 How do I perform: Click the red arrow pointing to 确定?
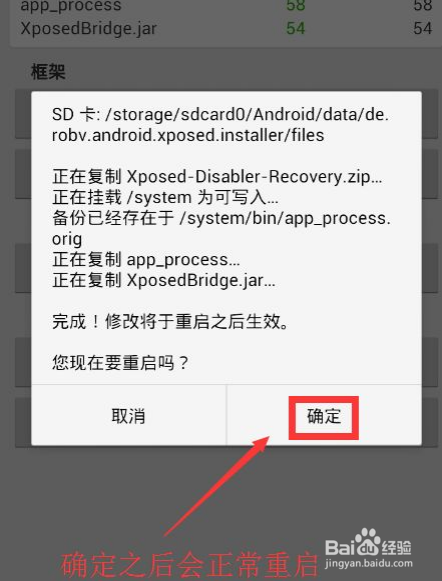coord(217,486)
